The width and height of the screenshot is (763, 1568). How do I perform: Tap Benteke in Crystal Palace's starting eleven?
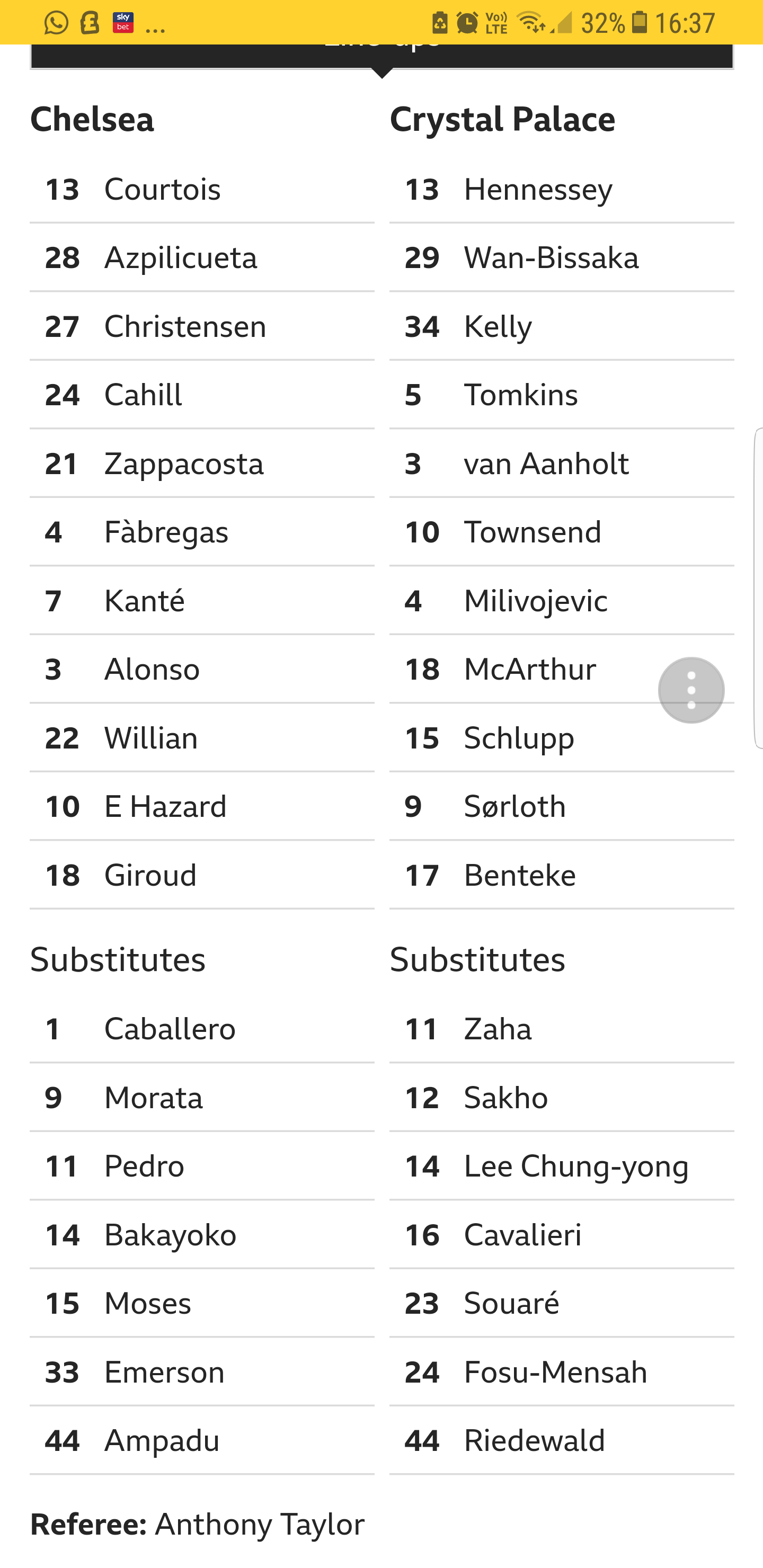point(519,875)
